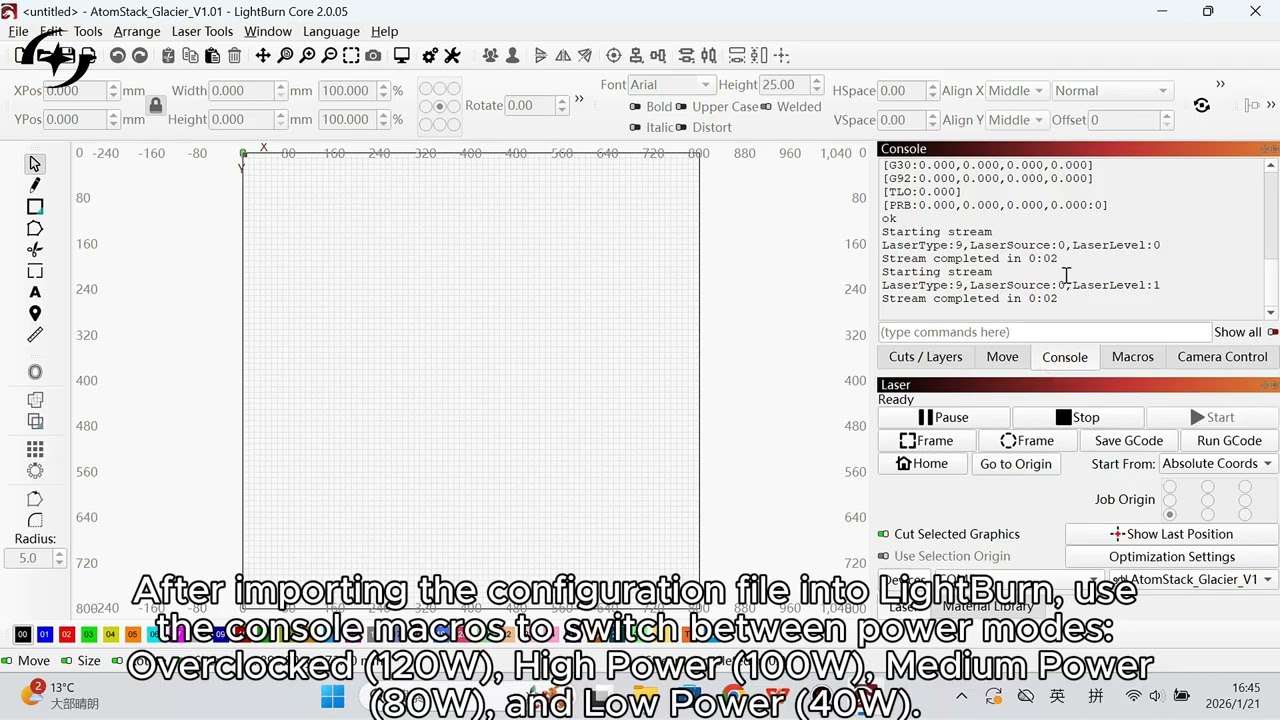Click the Home button in Laser panel

(x=922, y=464)
